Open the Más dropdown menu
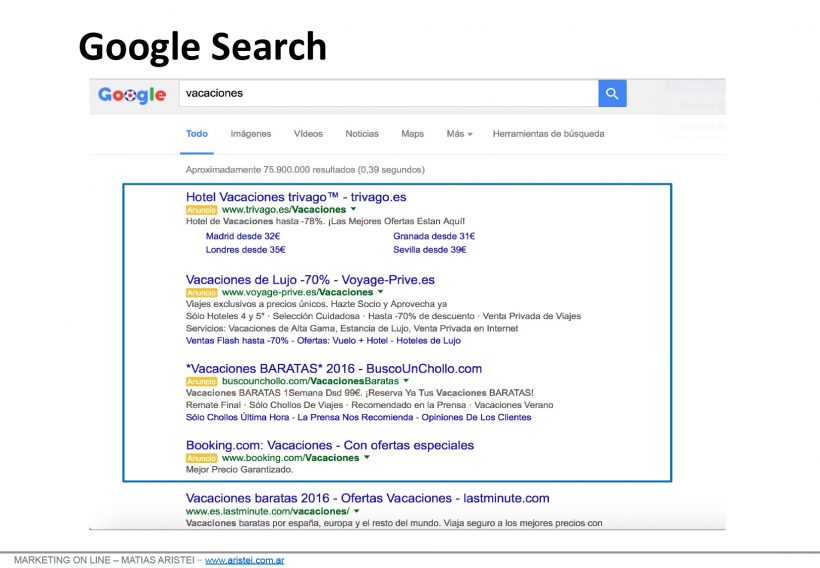 (460, 134)
